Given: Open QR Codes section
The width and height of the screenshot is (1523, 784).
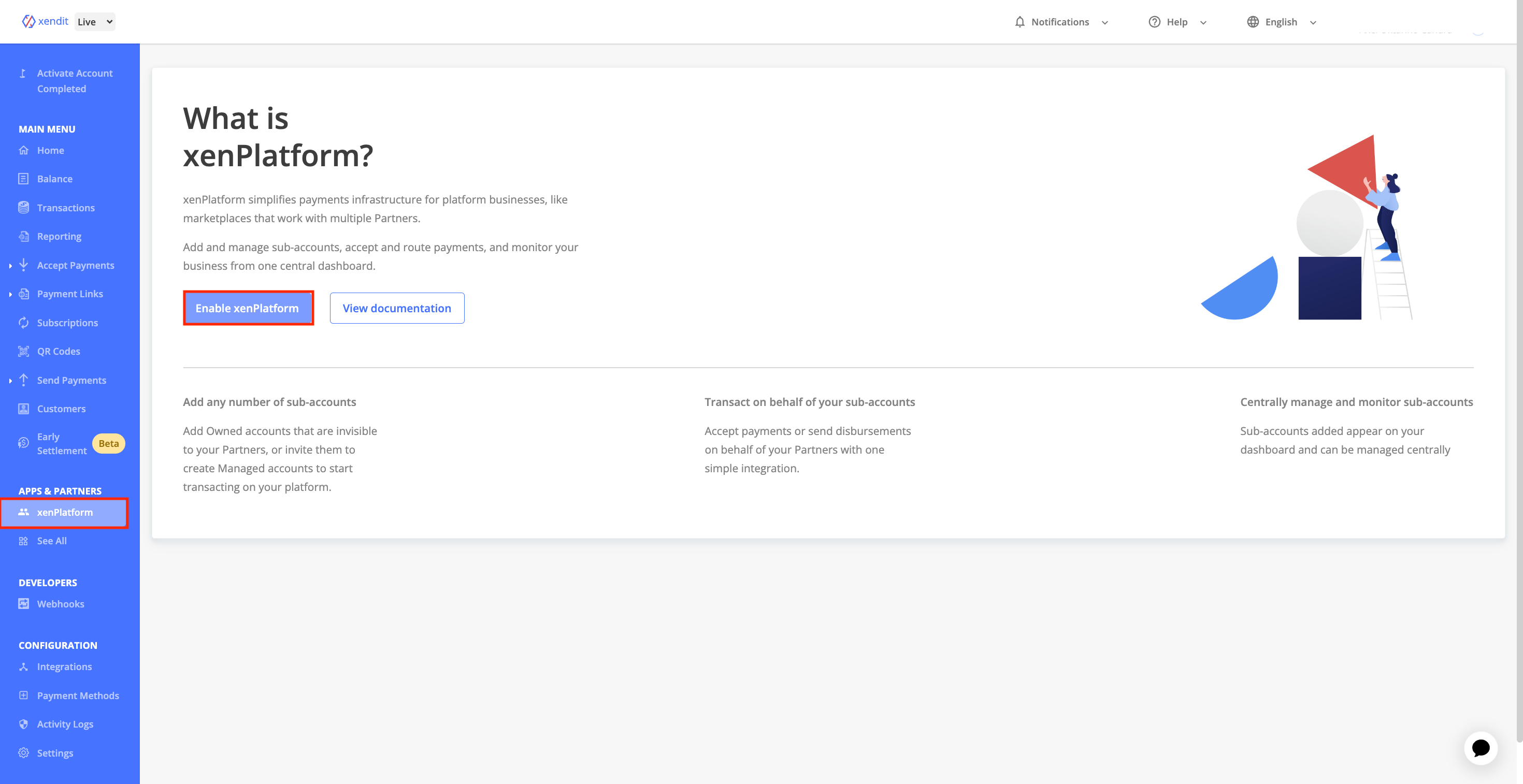Looking at the screenshot, I should 58,351.
